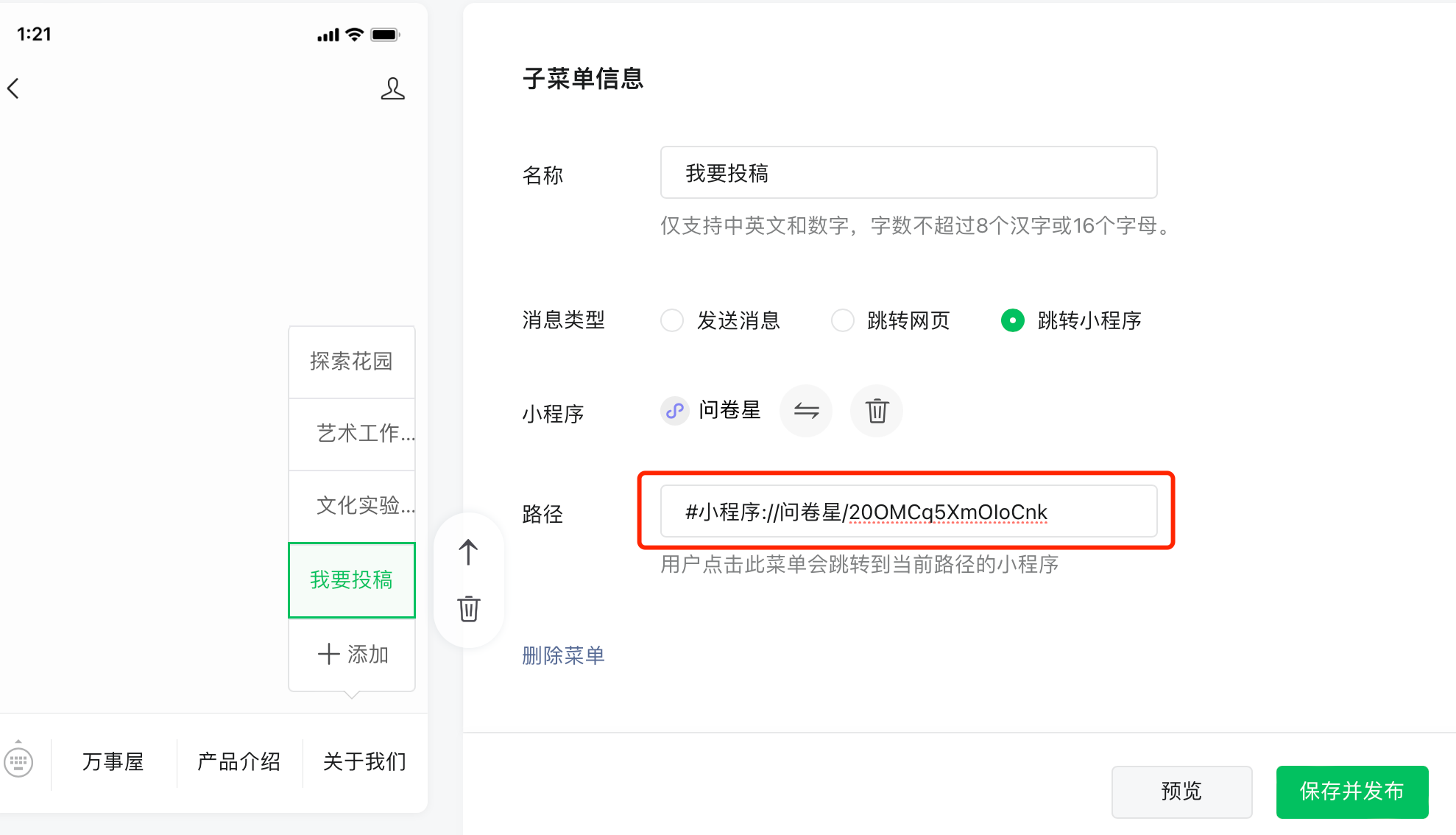This screenshot has width=1456, height=835.
Task: Click the 路径 path input field
Action: click(x=908, y=511)
